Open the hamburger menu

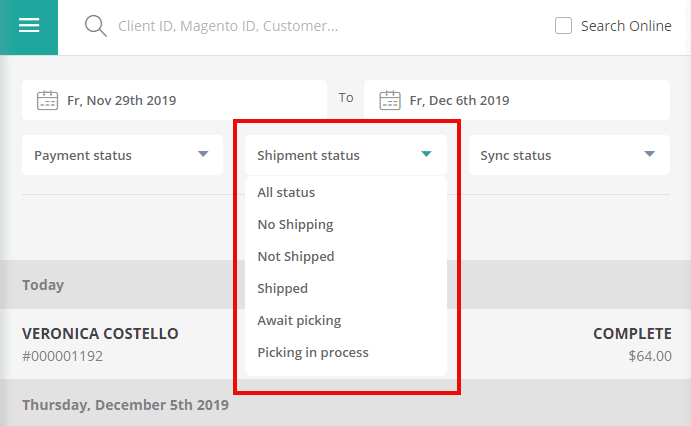click(x=29, y=26)
